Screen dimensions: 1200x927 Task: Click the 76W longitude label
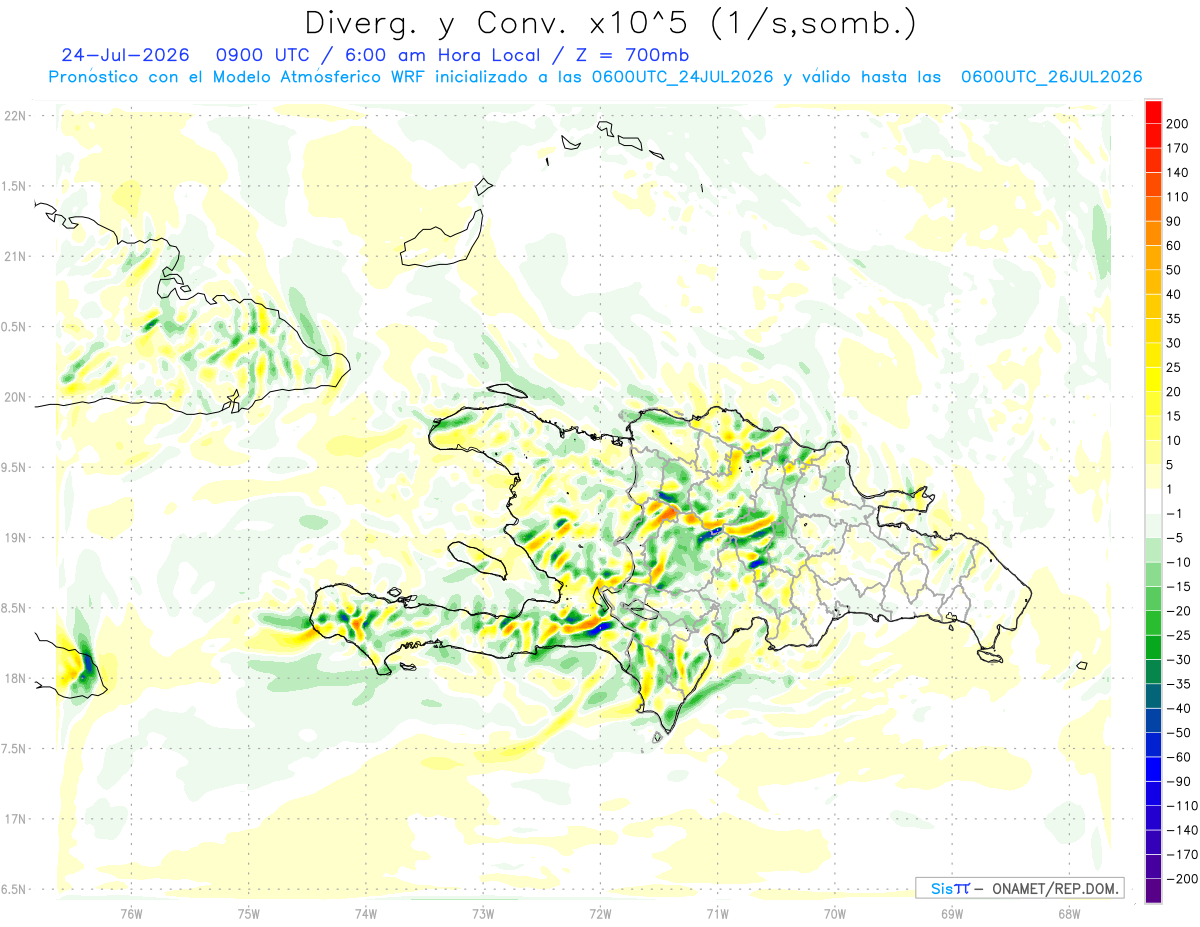tap(131, 913)
